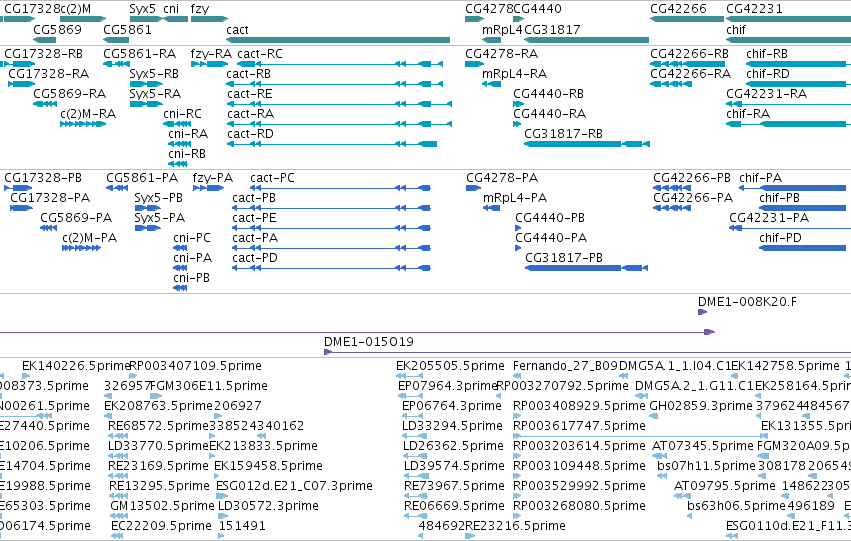Viewport: 851px width, 541px height.
Task: Select the fzy gene label
Action: pyautogui.click(x=200, y=9)
